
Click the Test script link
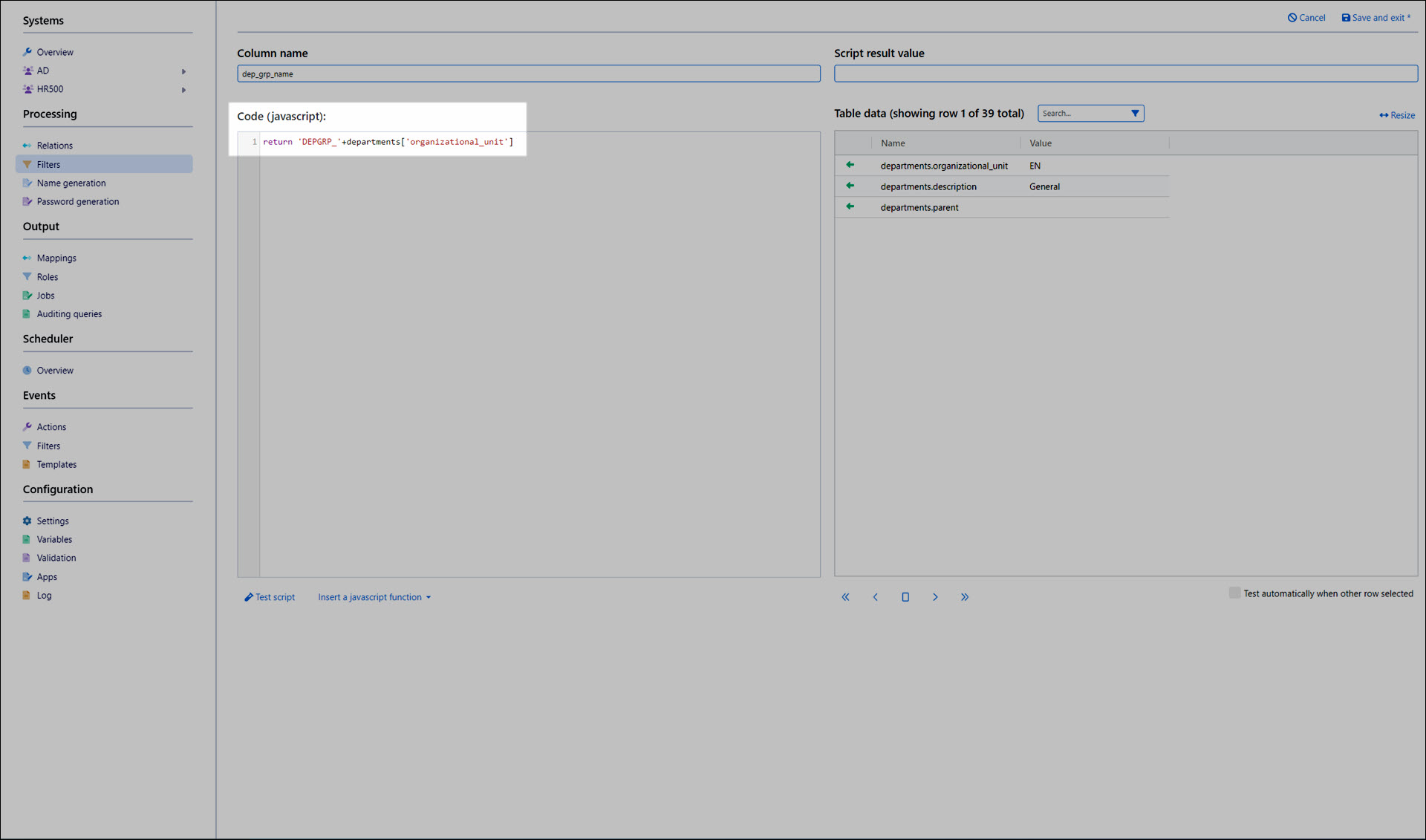tap(270, 597)
